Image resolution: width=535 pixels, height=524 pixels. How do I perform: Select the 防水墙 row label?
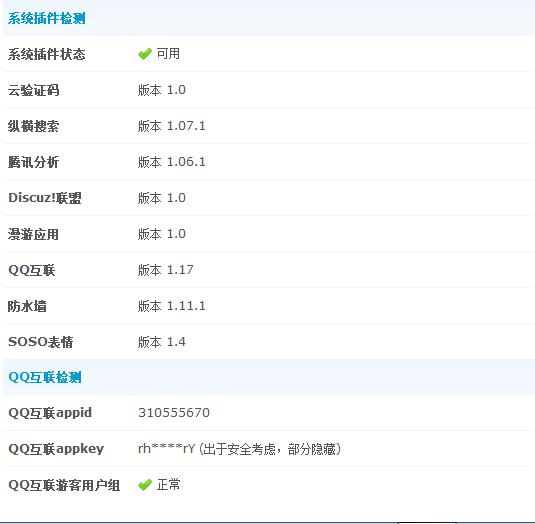pyautogui.click(x=27, y=306)
